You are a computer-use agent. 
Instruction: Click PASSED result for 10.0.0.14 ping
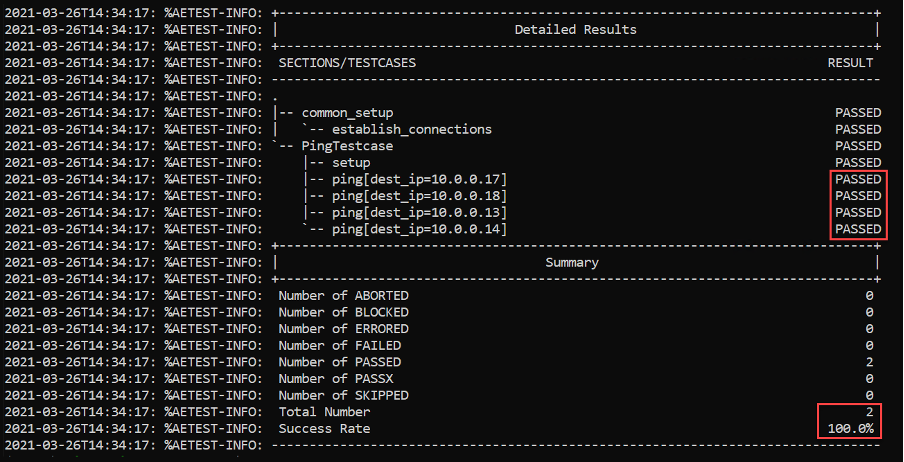(858, 230)
